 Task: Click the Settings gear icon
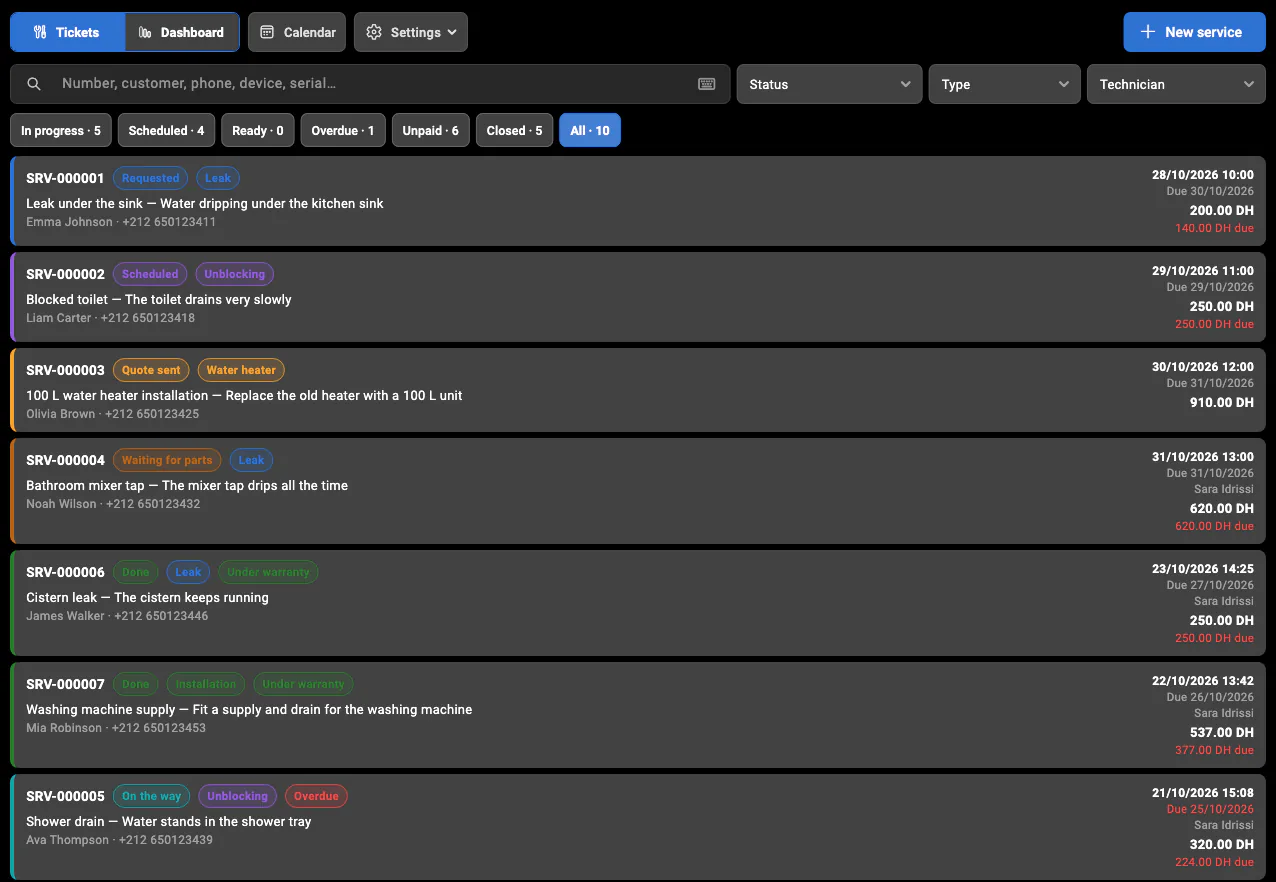pyautogui.click(x=374, y=32)
